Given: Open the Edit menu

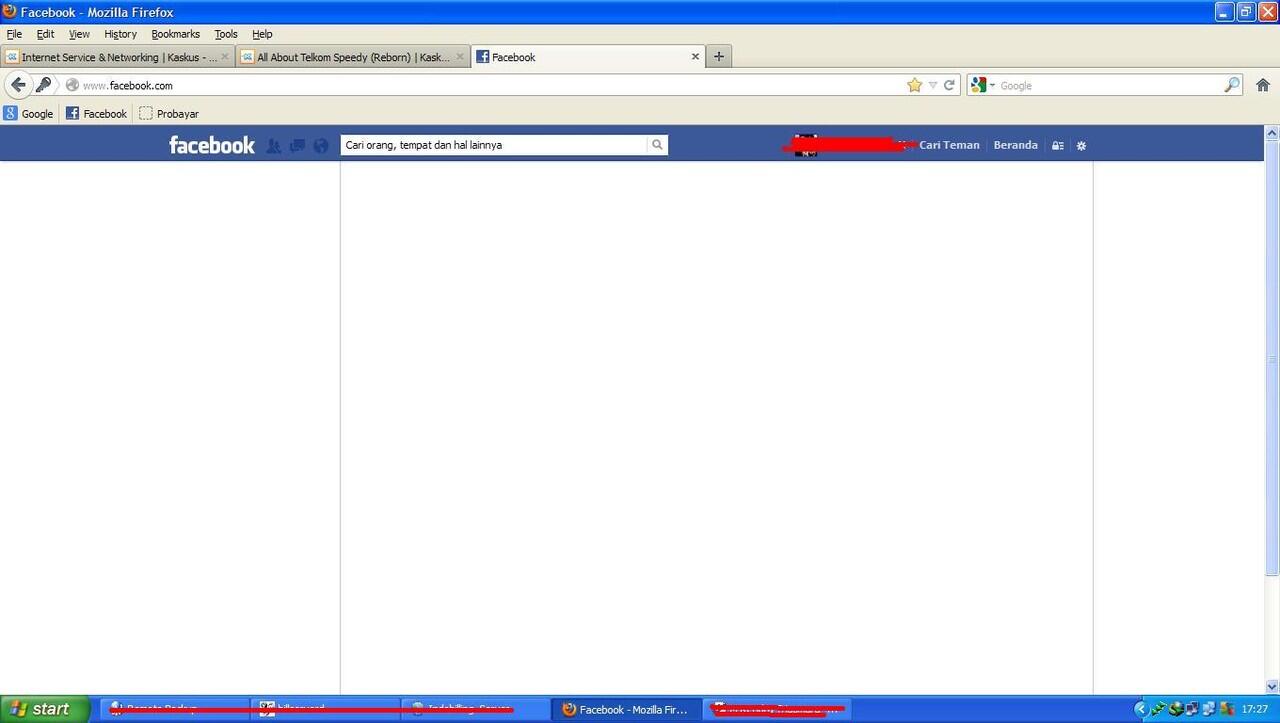Looking at the screenshot, I should click(x=45, y=34).
